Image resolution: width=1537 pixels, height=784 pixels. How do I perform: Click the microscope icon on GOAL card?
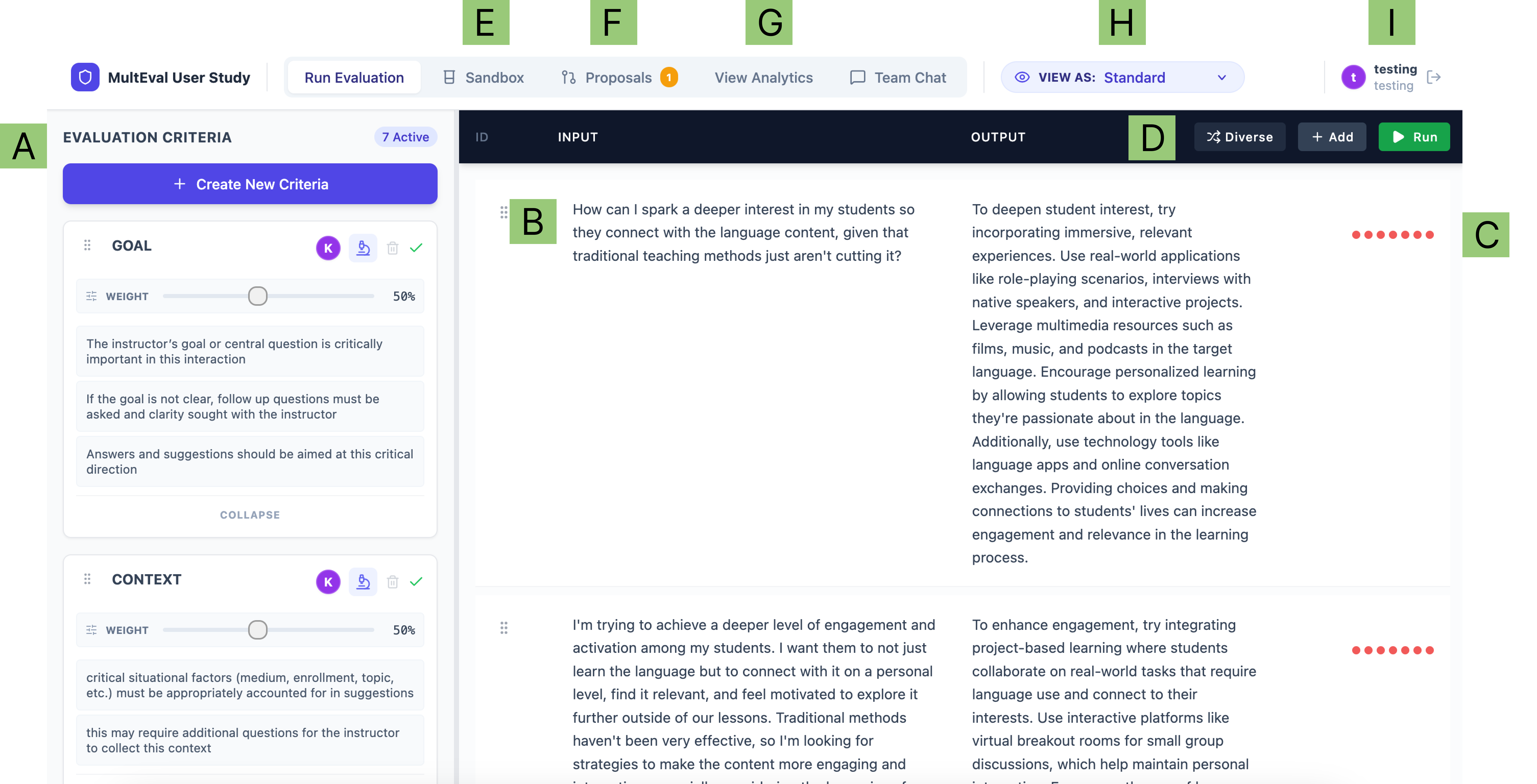pos(363,248)
